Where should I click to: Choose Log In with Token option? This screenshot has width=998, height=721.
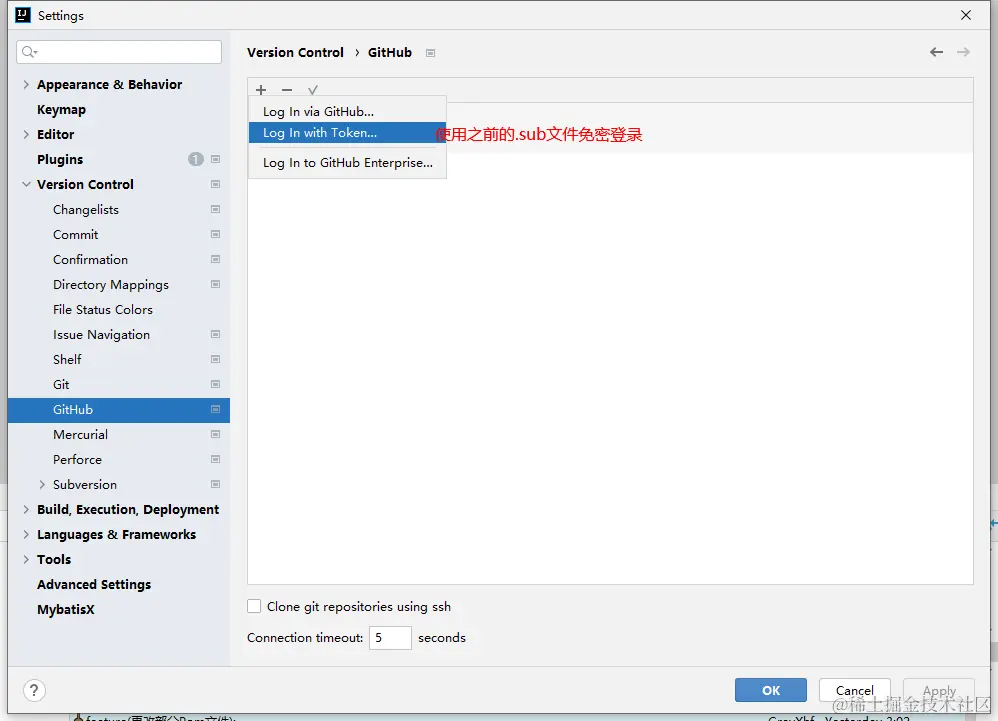tap(348, 132)
